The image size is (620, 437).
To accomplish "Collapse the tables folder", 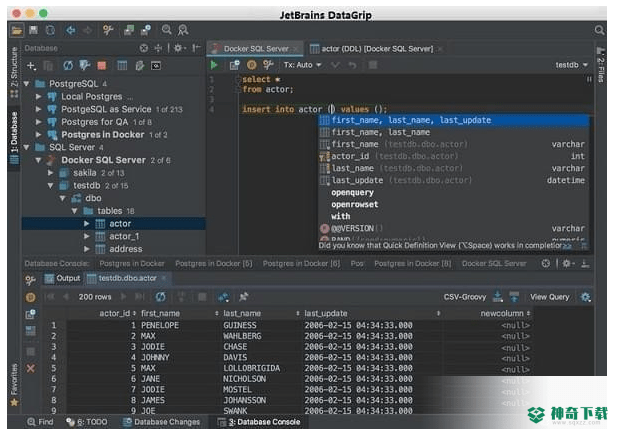I will click(x=75, y=211).
